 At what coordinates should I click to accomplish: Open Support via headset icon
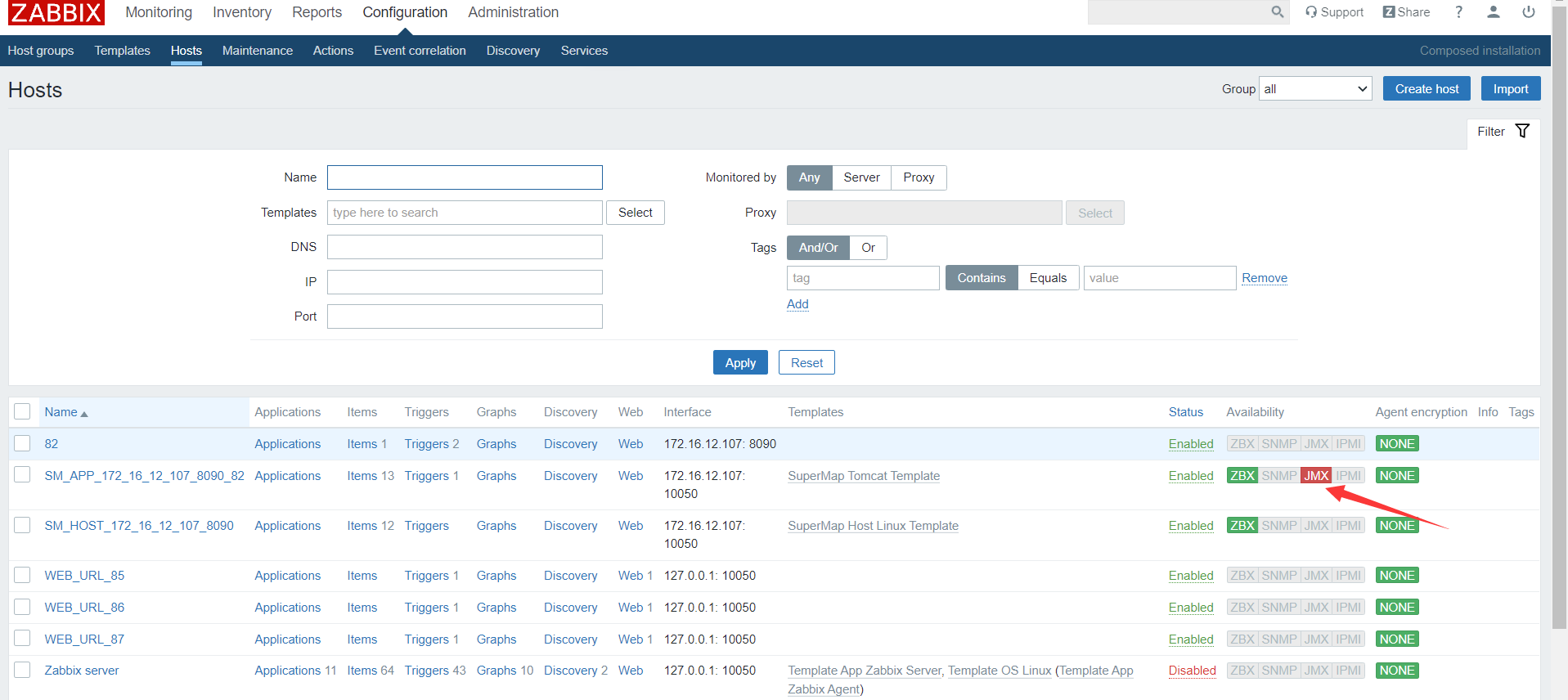click(x=1334, y=12)
